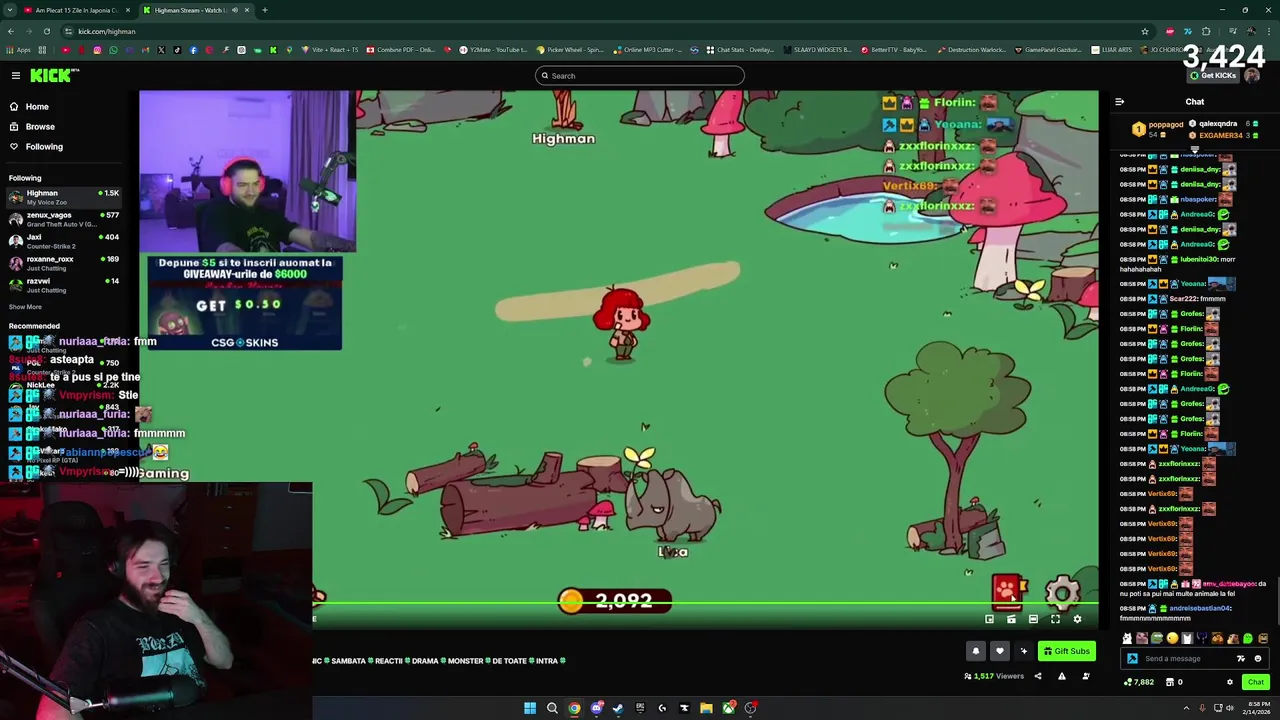Open Windows taskbar search
The height and width of the screenshot is (720, 1280).
point(552,708)
